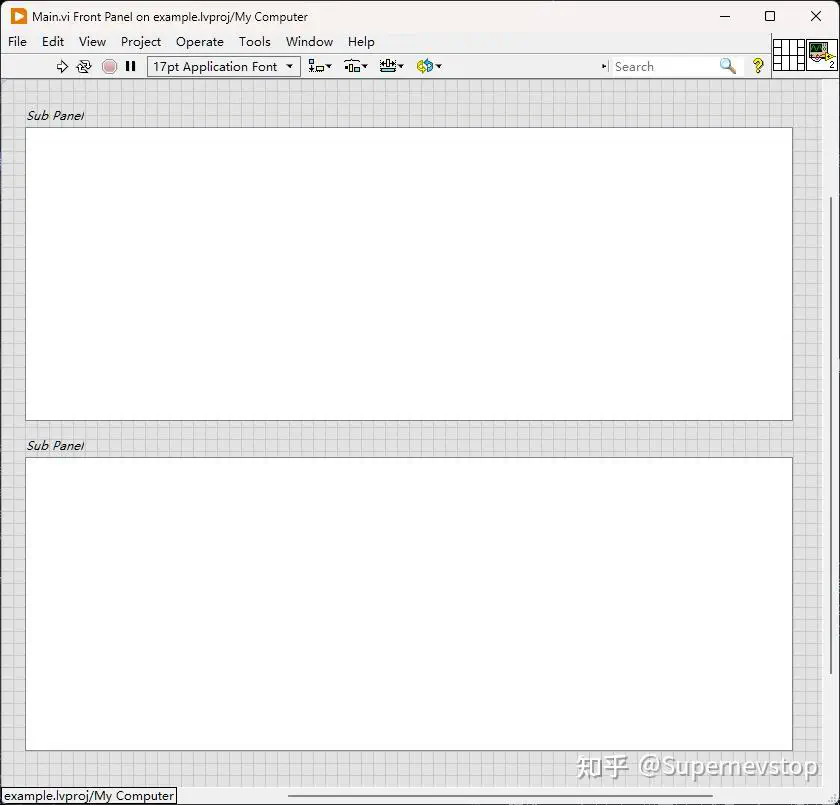Open the Reorder dropdown

(429, 66)
